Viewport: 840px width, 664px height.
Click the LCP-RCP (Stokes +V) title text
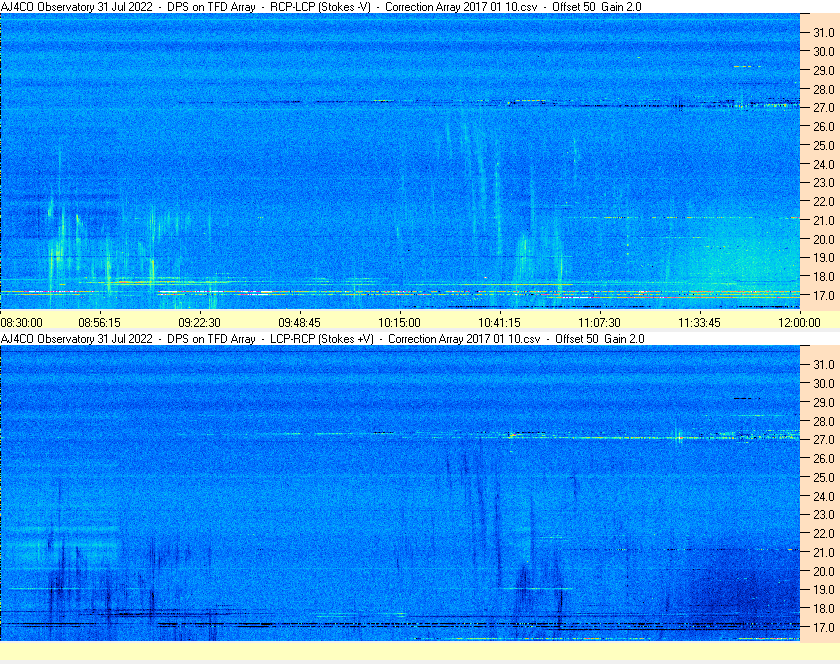[321, 339]
